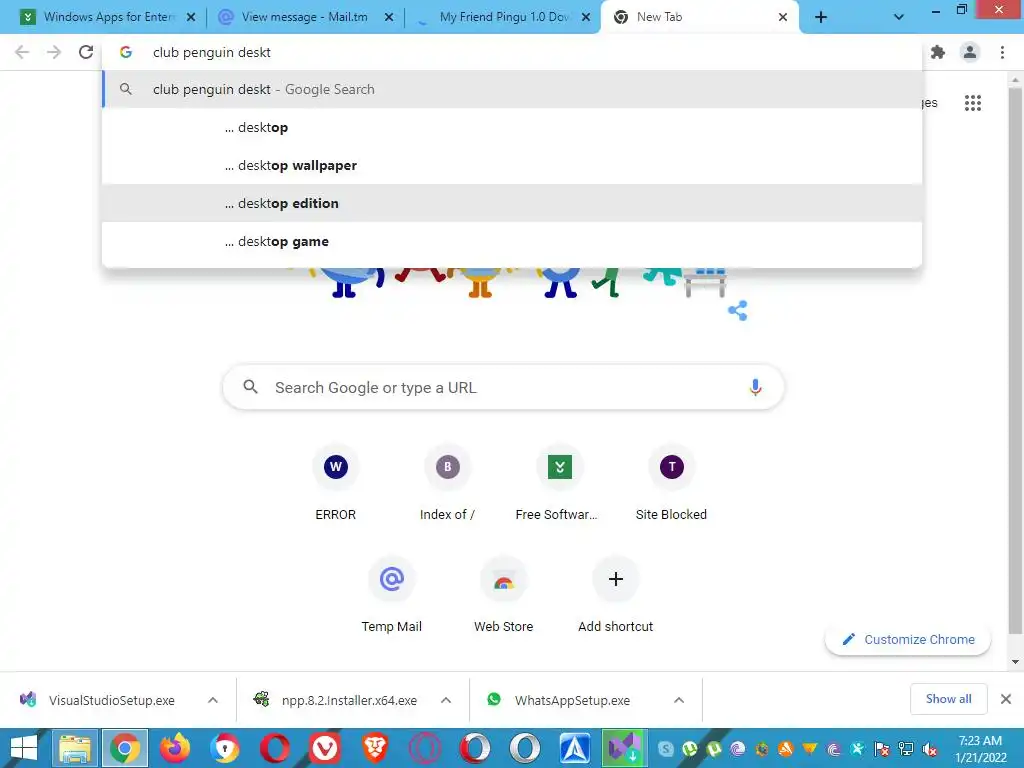1024x768 pixels.
Task: Click the Reload page icon
Action: click(x=86, y=52)
